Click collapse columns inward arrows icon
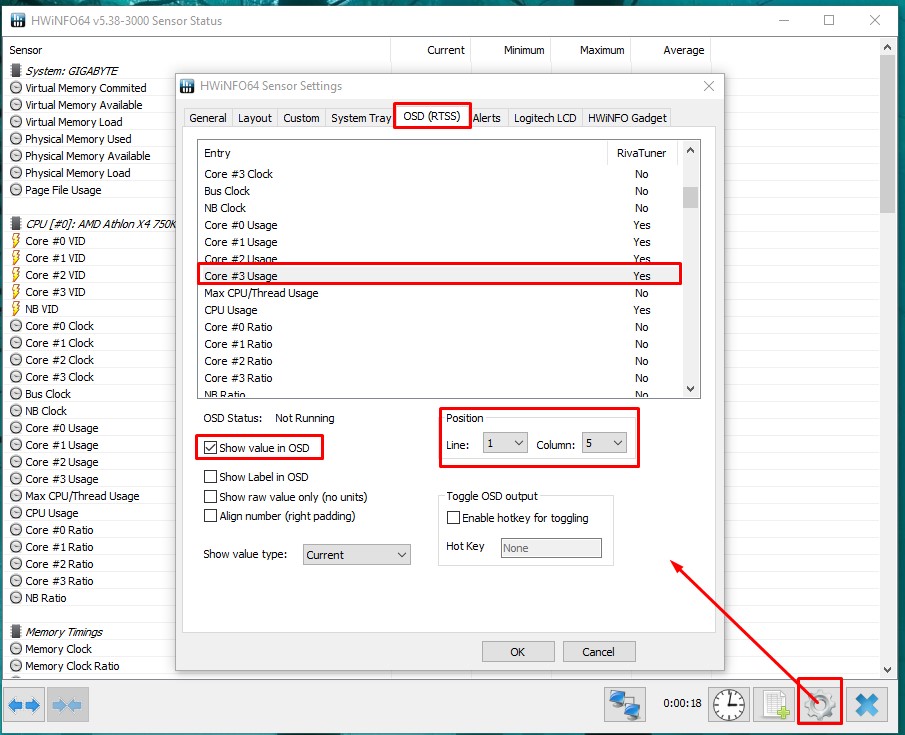The height and width of the screenshot is (735, 905). click(68, 704)
